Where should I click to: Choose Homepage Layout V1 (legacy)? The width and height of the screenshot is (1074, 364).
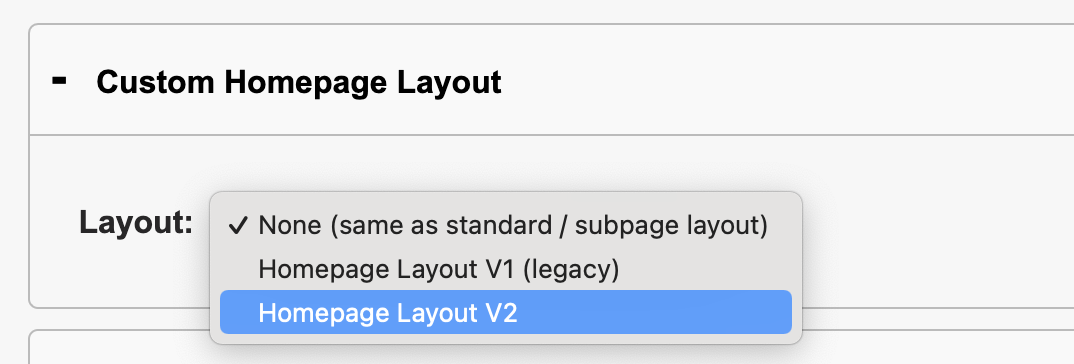point(505,269)
